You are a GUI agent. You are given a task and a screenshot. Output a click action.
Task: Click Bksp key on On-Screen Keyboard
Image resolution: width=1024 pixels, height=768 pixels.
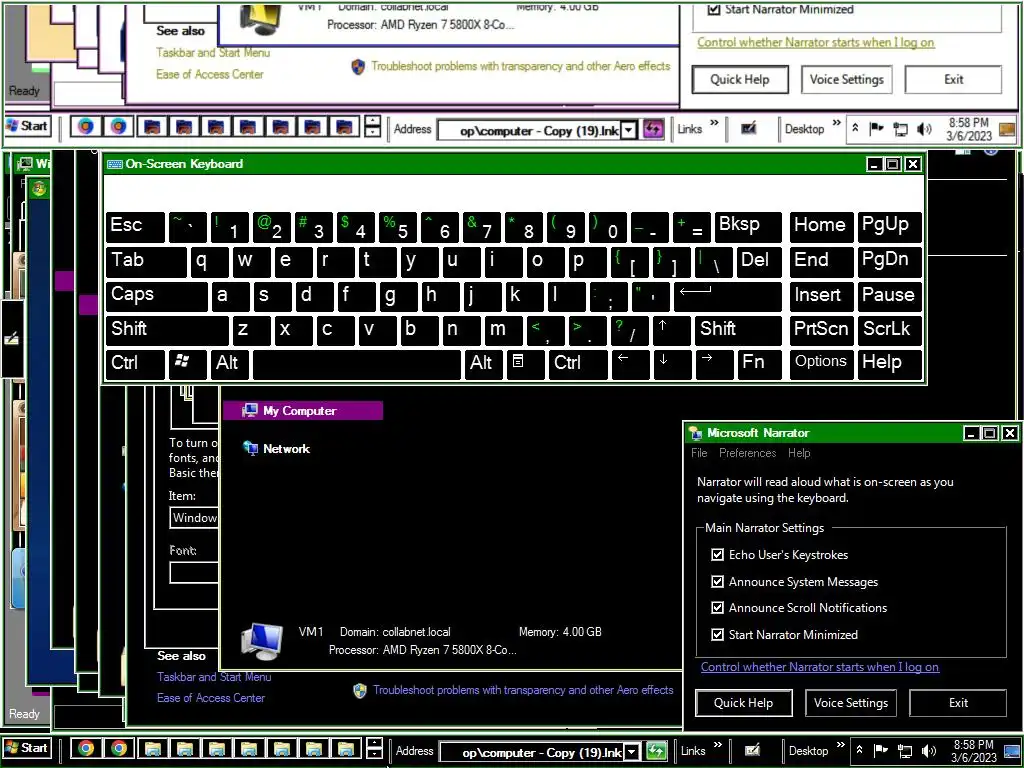point(748,227)
